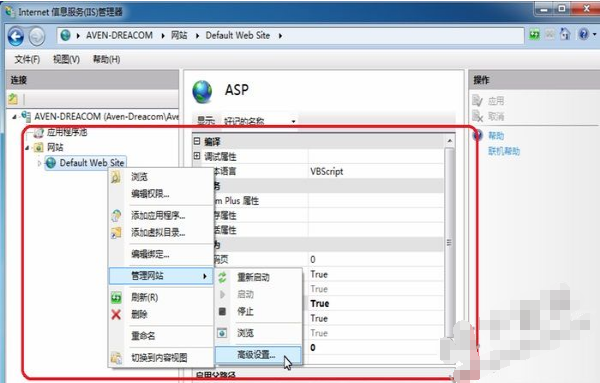The width and height of the screenshot is (600, 383).
Task: Click the content view icon in the context menu
Action: 116,358
